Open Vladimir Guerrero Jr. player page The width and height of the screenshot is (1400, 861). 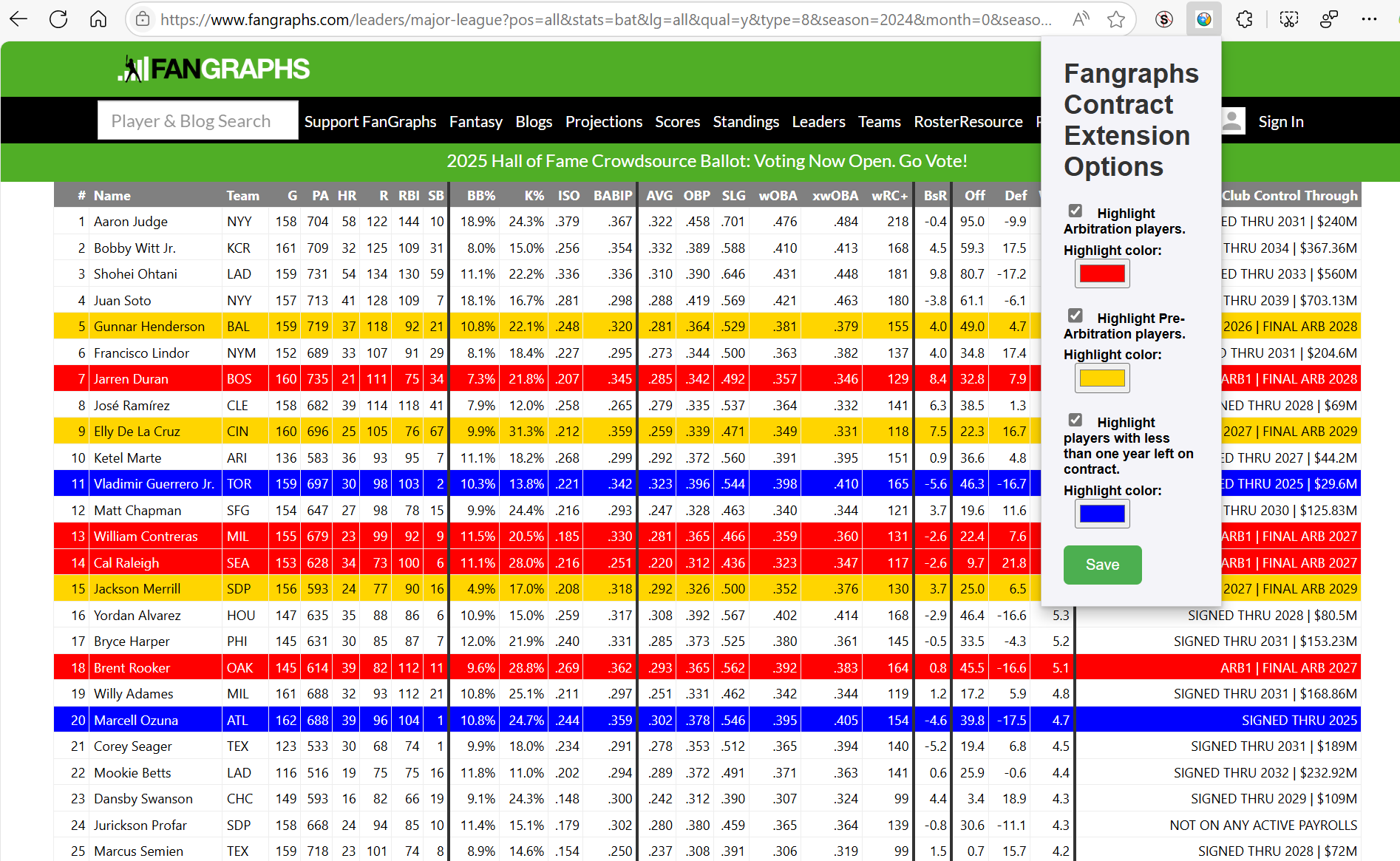point(154,483)
